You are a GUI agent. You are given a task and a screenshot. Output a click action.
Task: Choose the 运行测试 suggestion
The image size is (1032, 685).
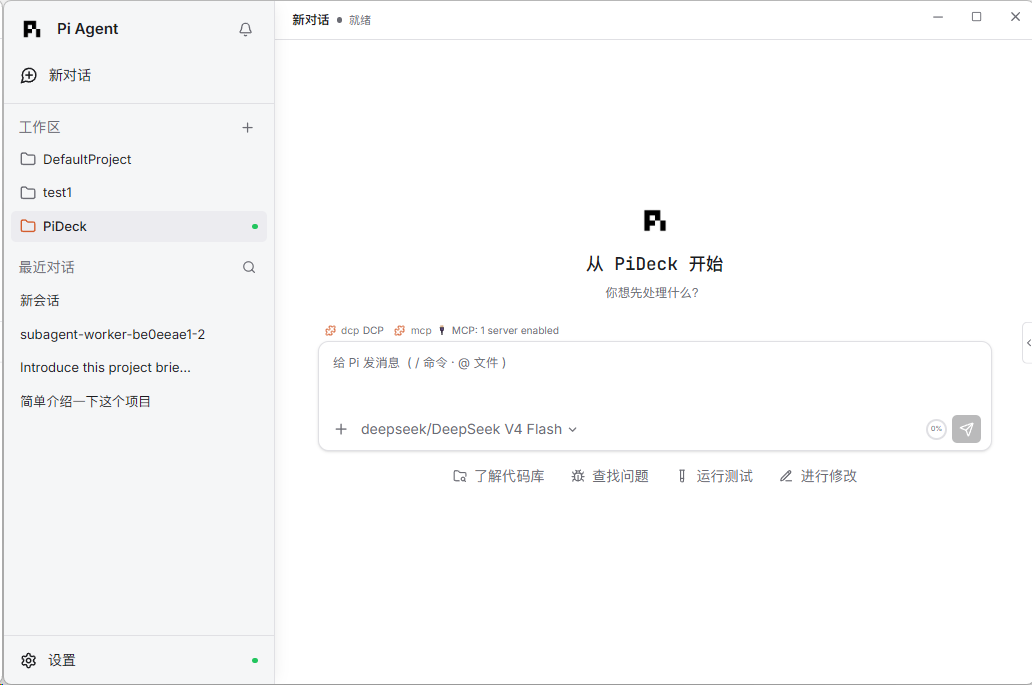(x=715, y=476)
